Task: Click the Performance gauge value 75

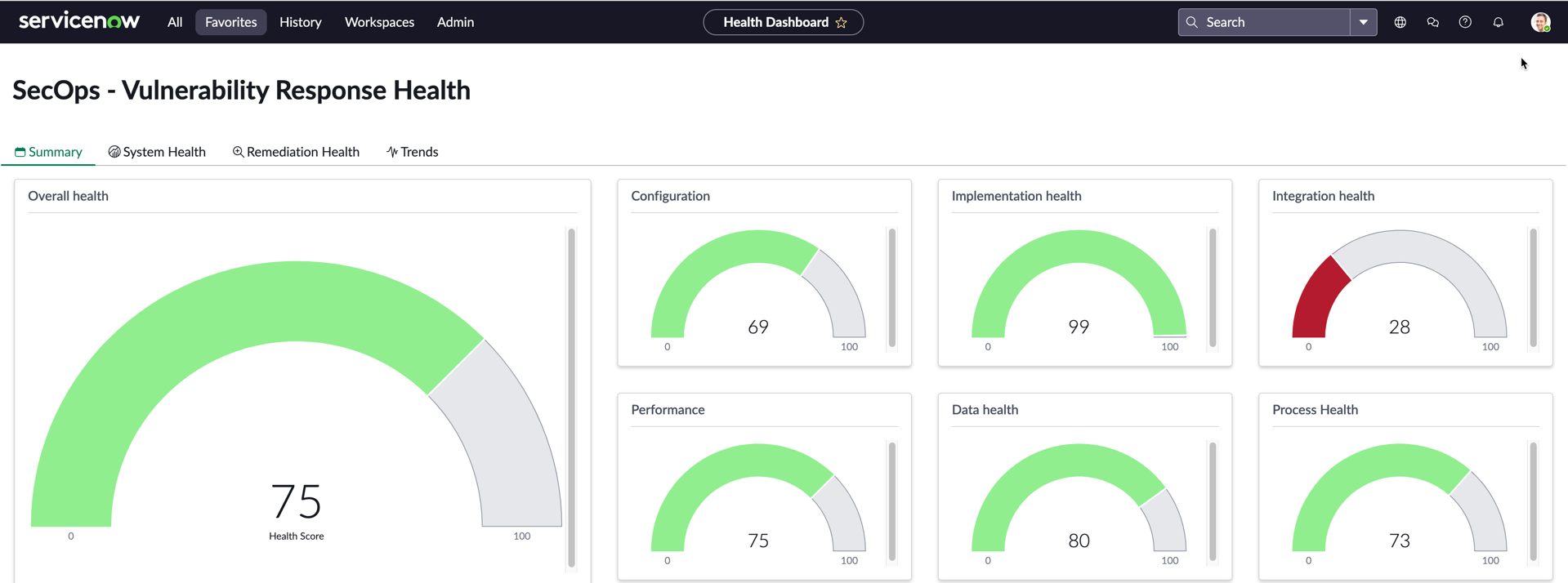Action: click(758, 541)
